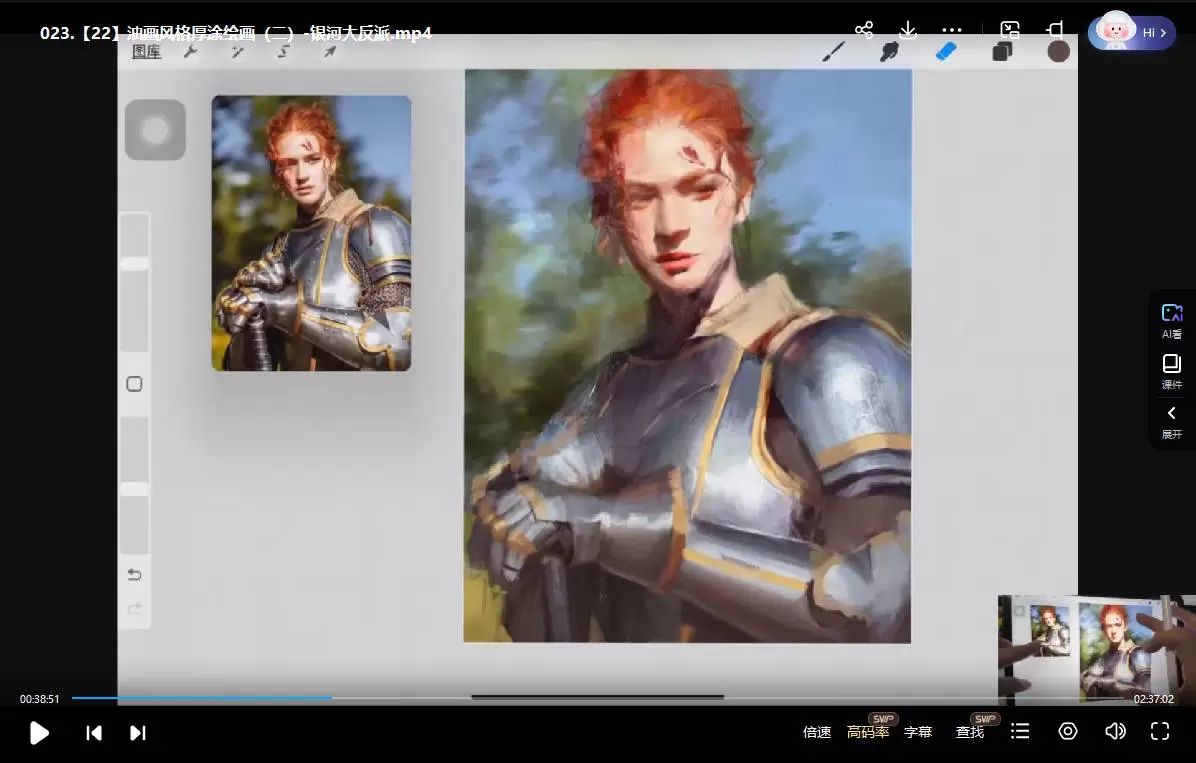Open the 高码率 quality options

coord(867,732)
